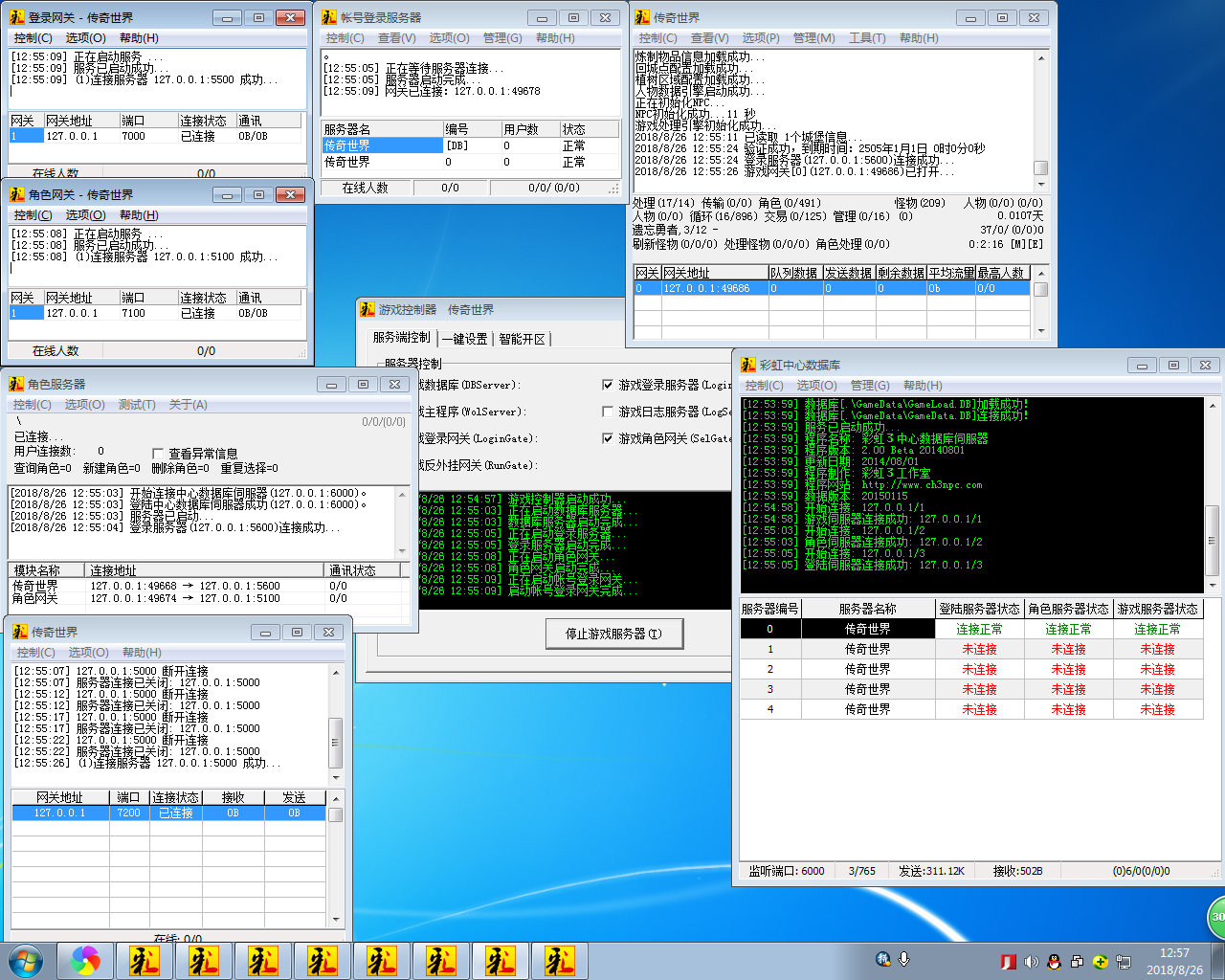Click the QQ penguin tray icon
This screenshot has width=1225, height=980.
tap(1054, 962)
